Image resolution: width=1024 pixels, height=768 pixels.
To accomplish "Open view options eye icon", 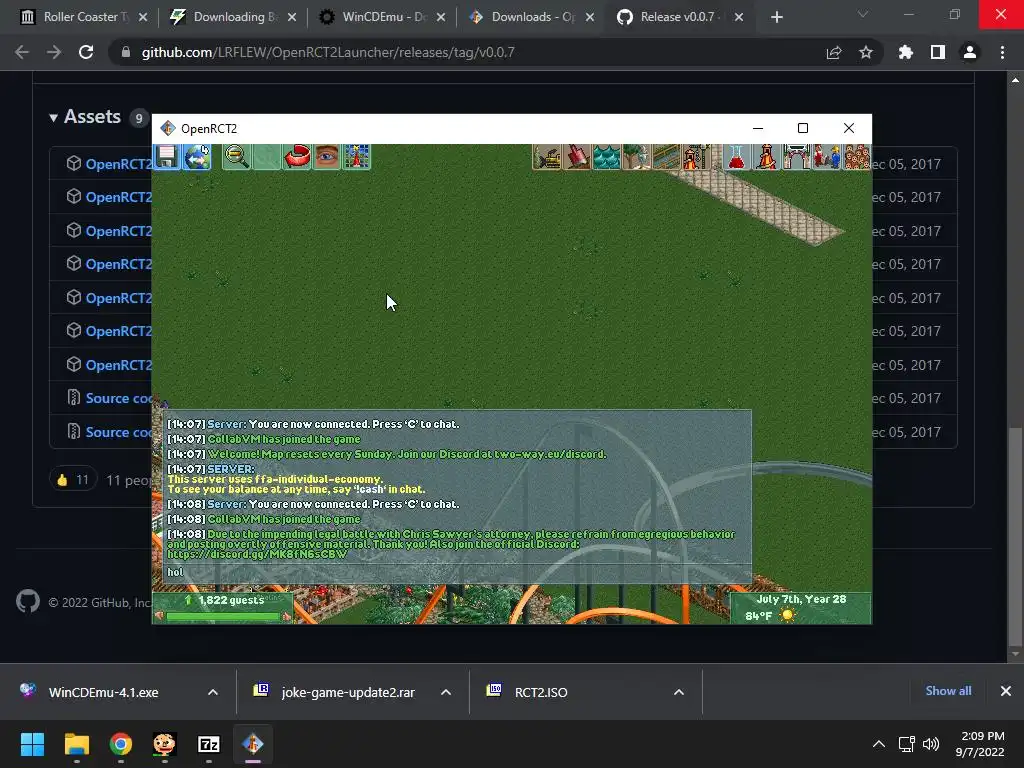I will (327, 157).
